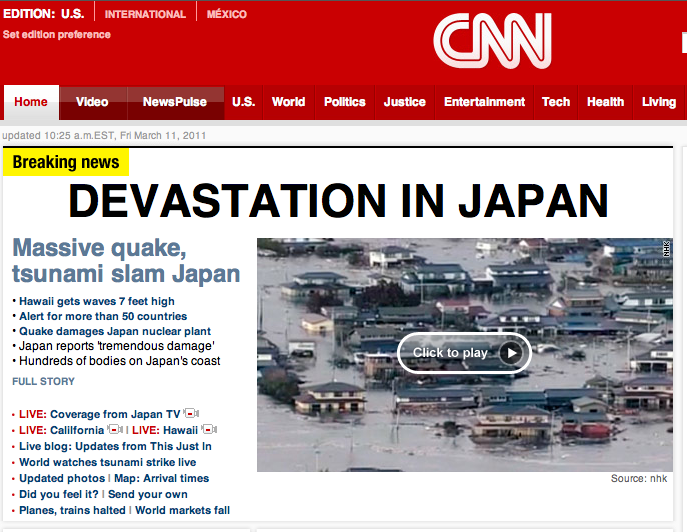
Task: Open the World section
Action: [x=288, y=102]
